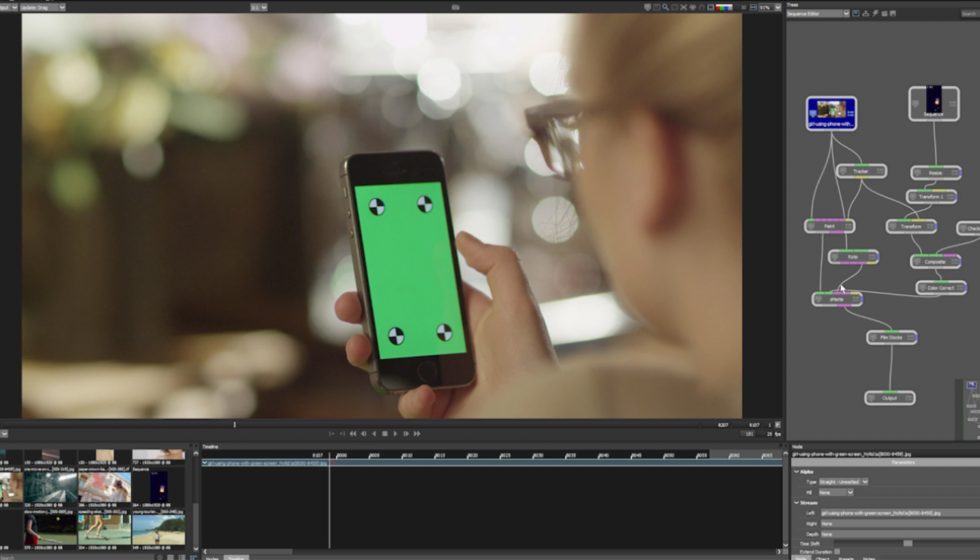
Task: Switch to the Object tab
Action: pos(821,558)
